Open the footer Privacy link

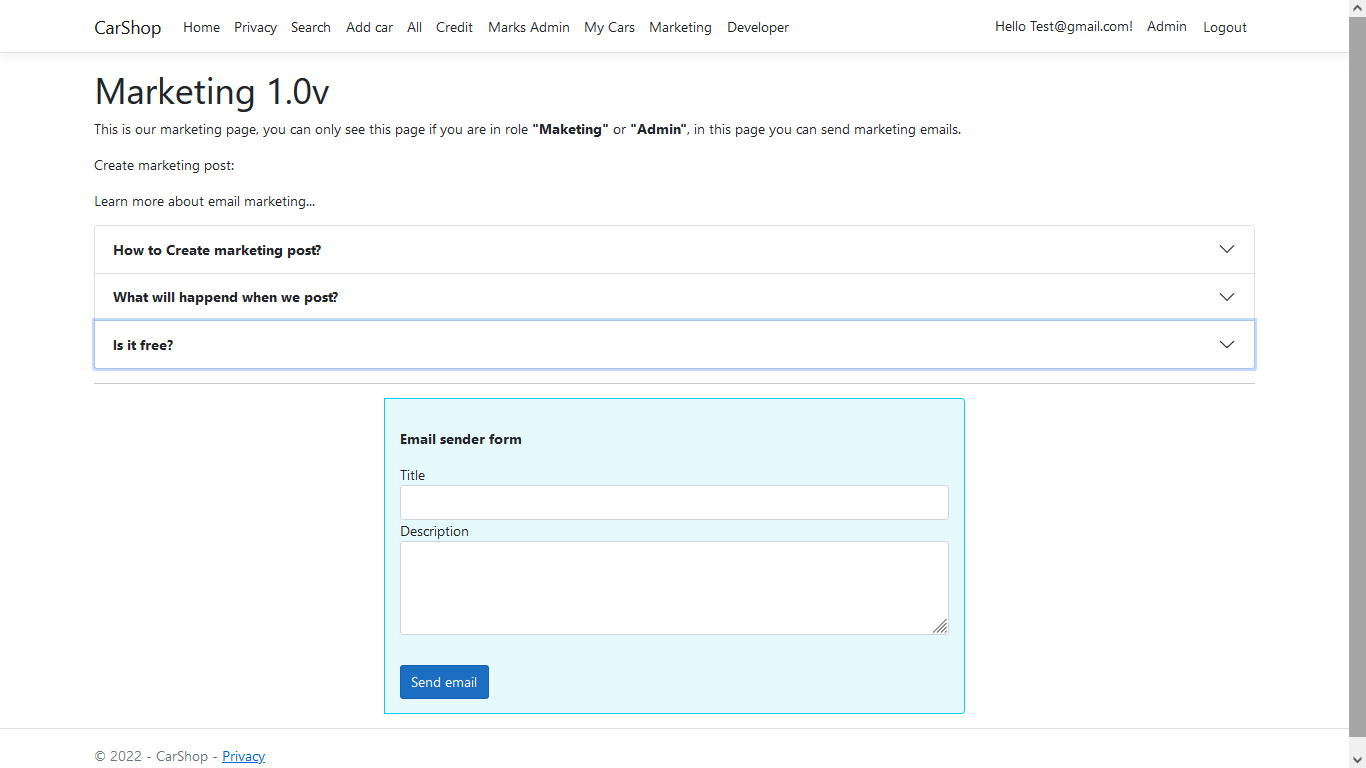tap(243, 756)
